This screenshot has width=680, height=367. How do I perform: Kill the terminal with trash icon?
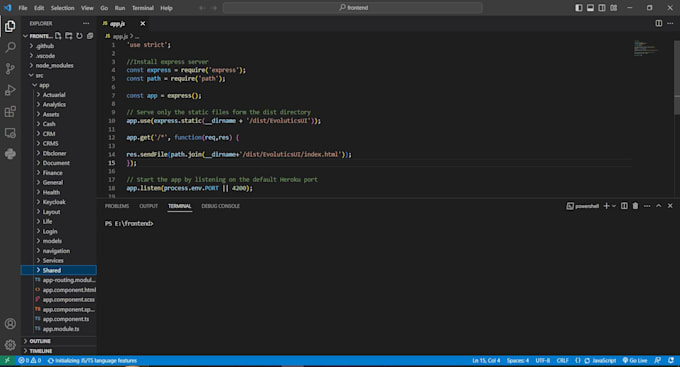pyautogui.click(x=635, y=206)
